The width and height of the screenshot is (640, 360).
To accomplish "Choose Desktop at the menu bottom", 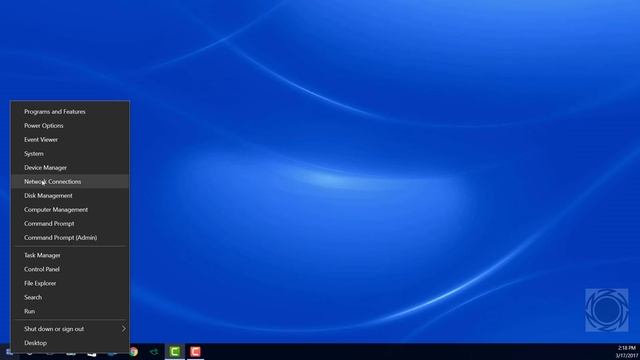I will 70,343.
